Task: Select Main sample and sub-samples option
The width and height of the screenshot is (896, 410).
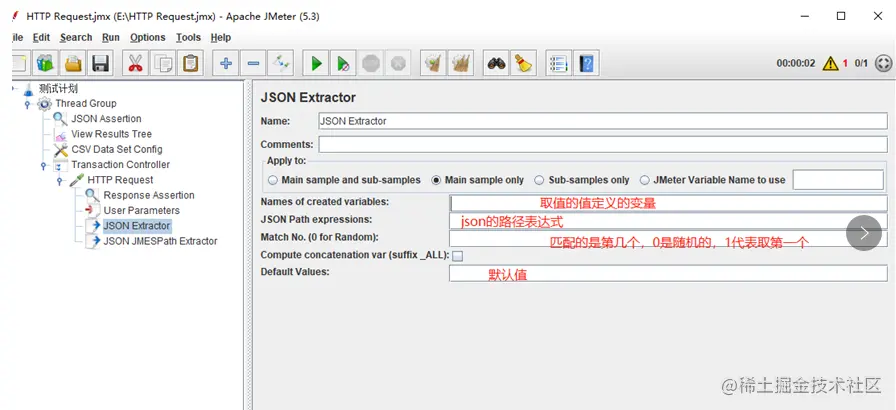Action: click(345, 180)
